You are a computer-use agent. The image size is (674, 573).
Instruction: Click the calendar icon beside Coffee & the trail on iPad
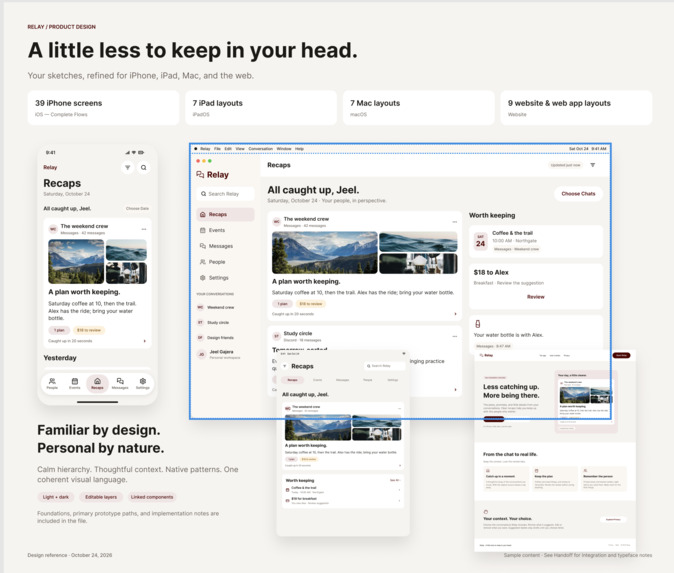288,490
